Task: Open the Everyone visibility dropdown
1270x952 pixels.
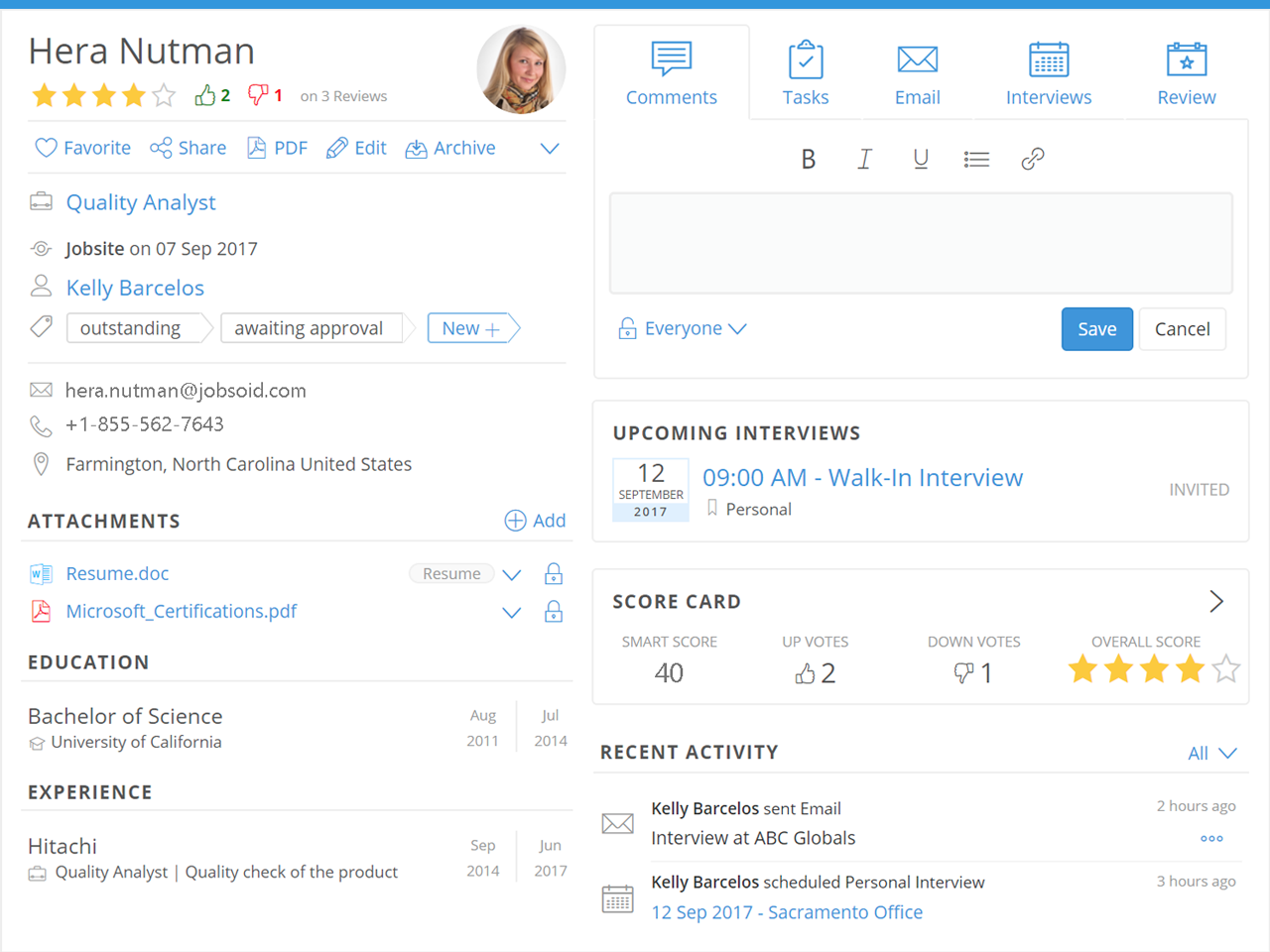Action: tap(682, 328)
